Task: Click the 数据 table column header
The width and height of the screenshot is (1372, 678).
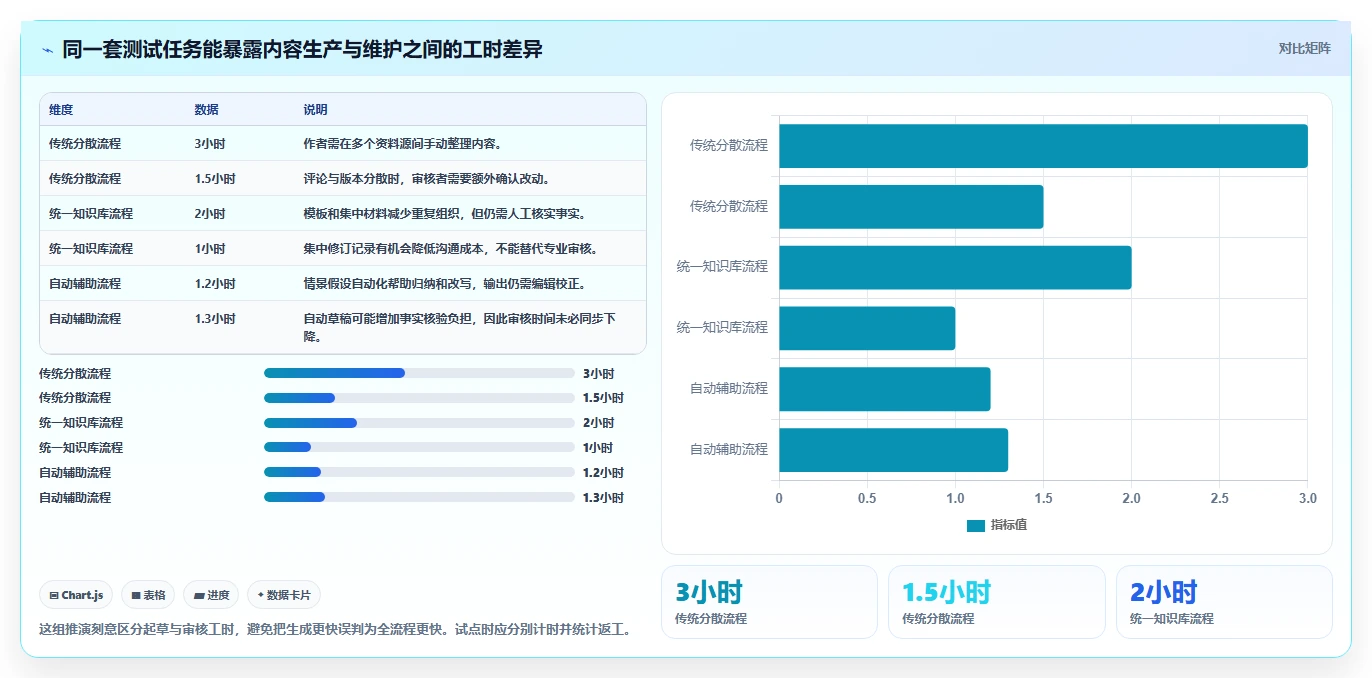Action: point(207,110)
